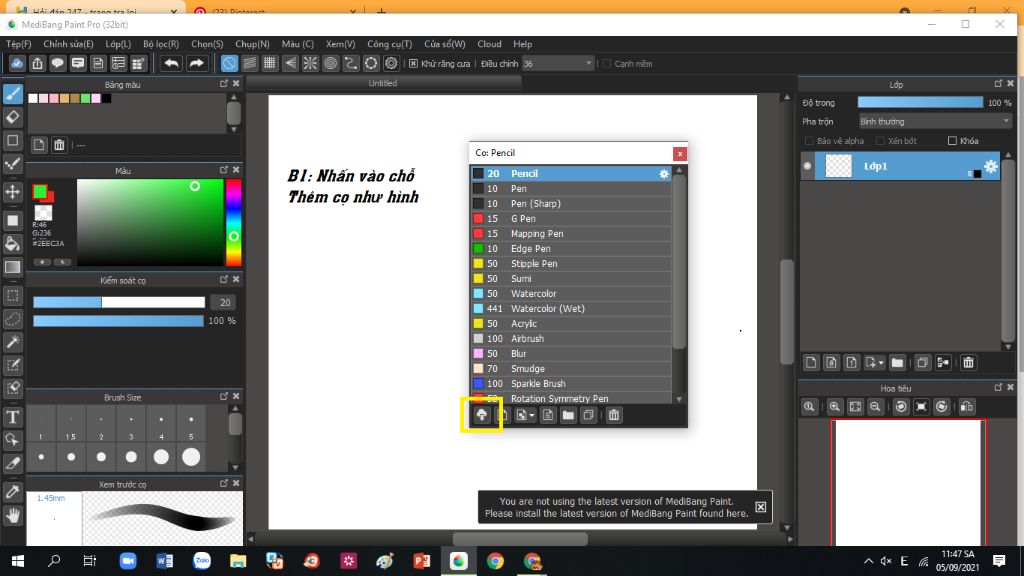The image size is (1024, 576).
Task: Hide Lớp1 layer visibility dot
Action: click(808, 166)
